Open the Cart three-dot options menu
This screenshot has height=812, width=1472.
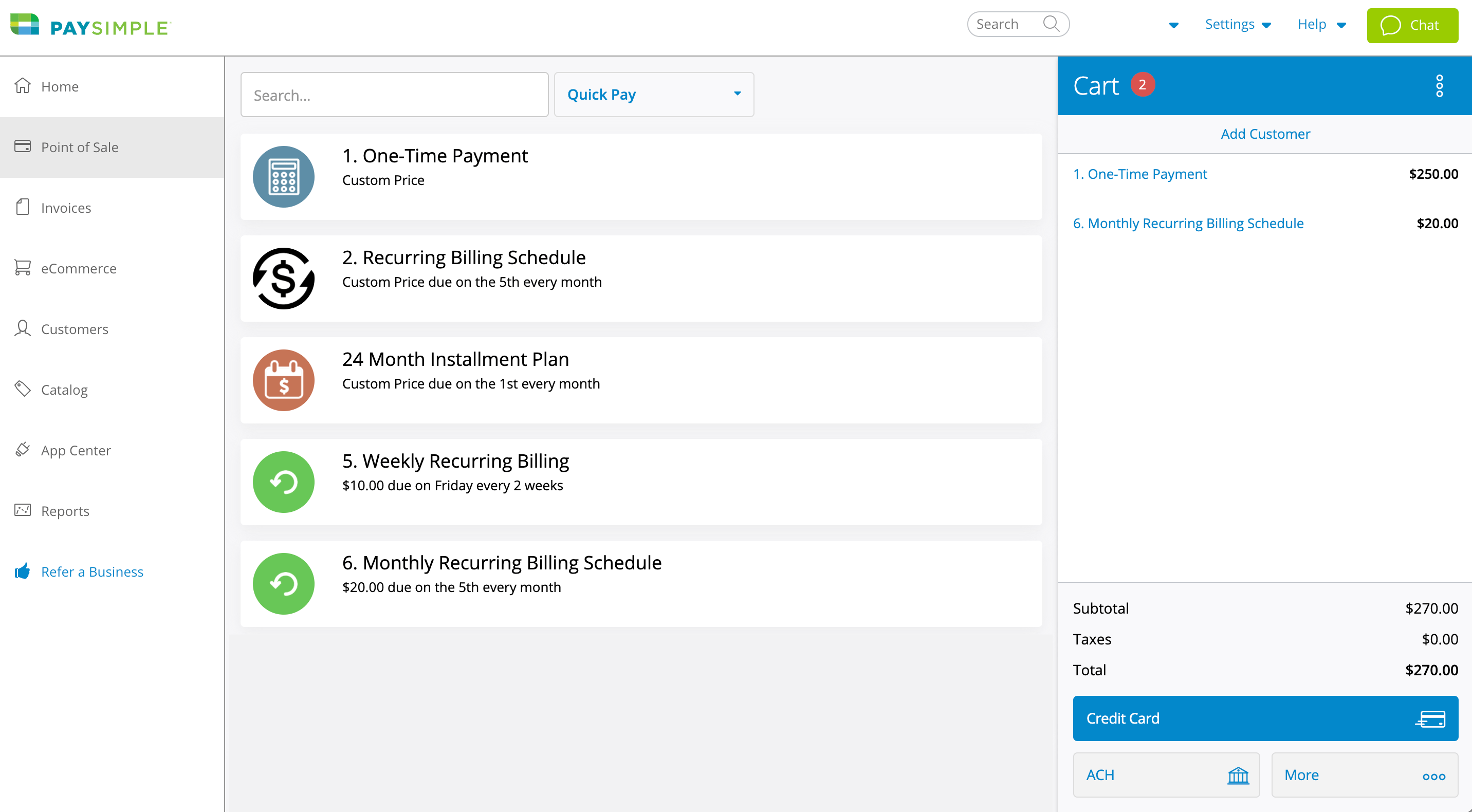pos(1439,86)
